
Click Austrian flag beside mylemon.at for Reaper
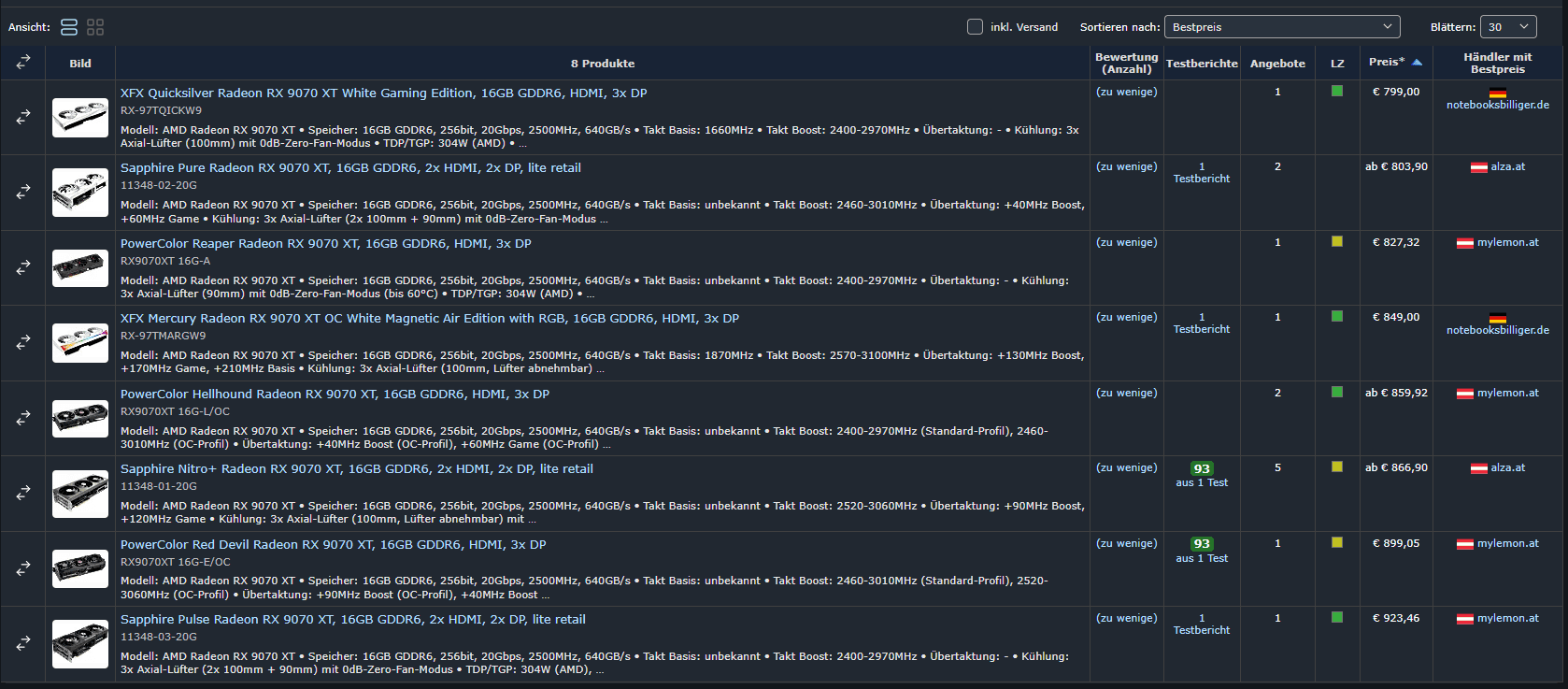point(1465,243)
